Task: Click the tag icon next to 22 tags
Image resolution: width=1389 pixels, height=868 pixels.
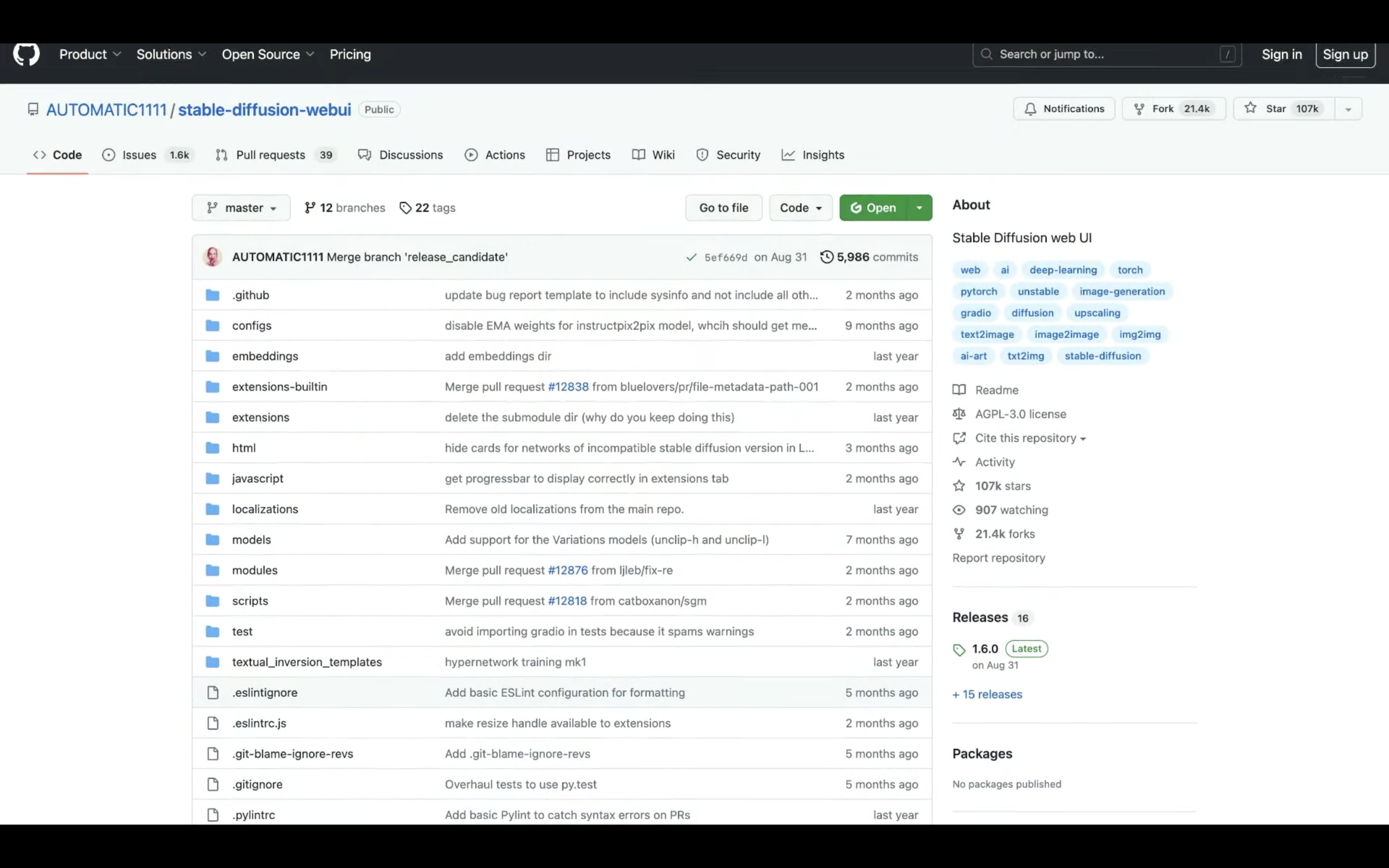Action: click(x=406, y=208)
